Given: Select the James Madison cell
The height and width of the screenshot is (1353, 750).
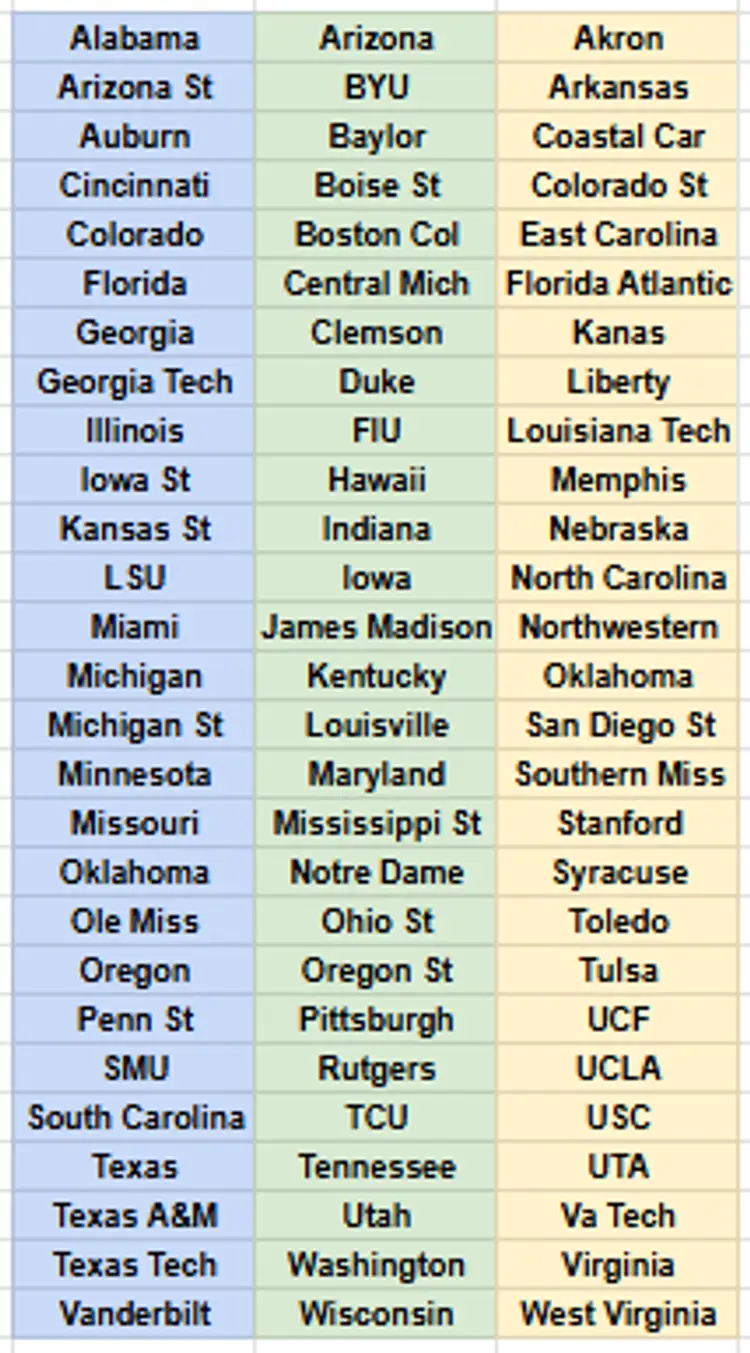Looking at the screenshot, I should coord(376,626).
